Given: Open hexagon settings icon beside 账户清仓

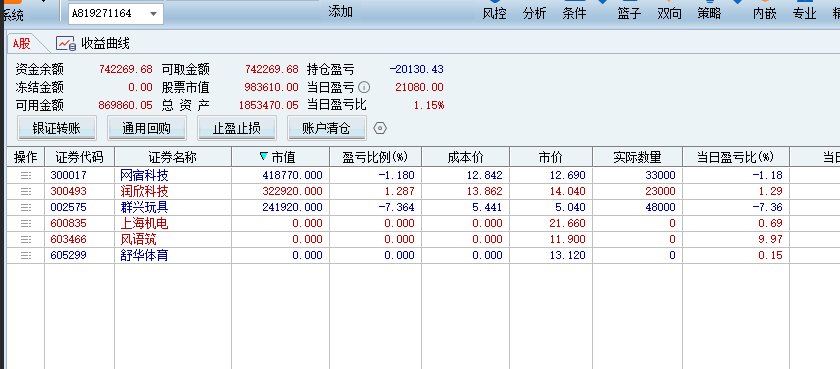Looking at the screenshot, I should 380,129.
